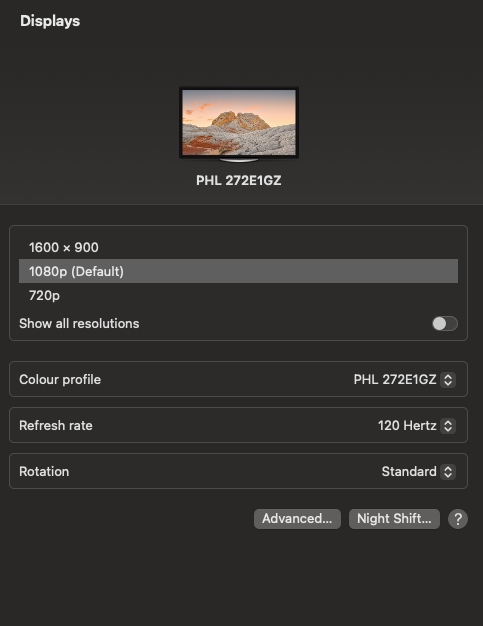Click the Rotation stepper arrows icon
Viewport: 483px width, 626px height.
click(x=448, y=471)
